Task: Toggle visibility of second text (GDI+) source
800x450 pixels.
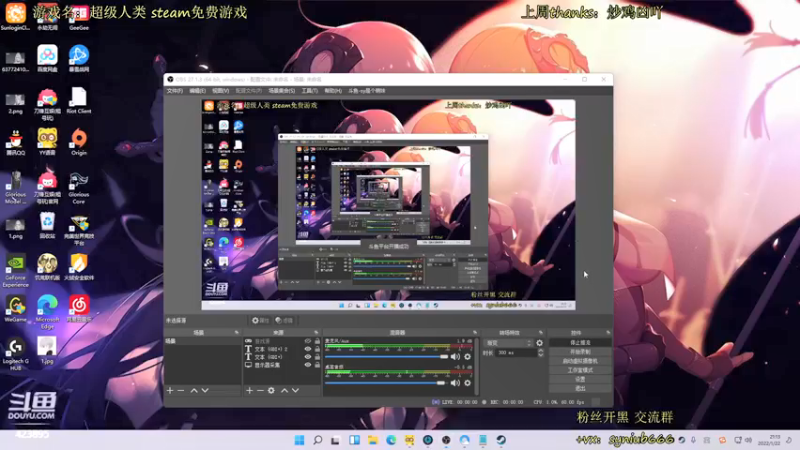Action: coord(308,357)
